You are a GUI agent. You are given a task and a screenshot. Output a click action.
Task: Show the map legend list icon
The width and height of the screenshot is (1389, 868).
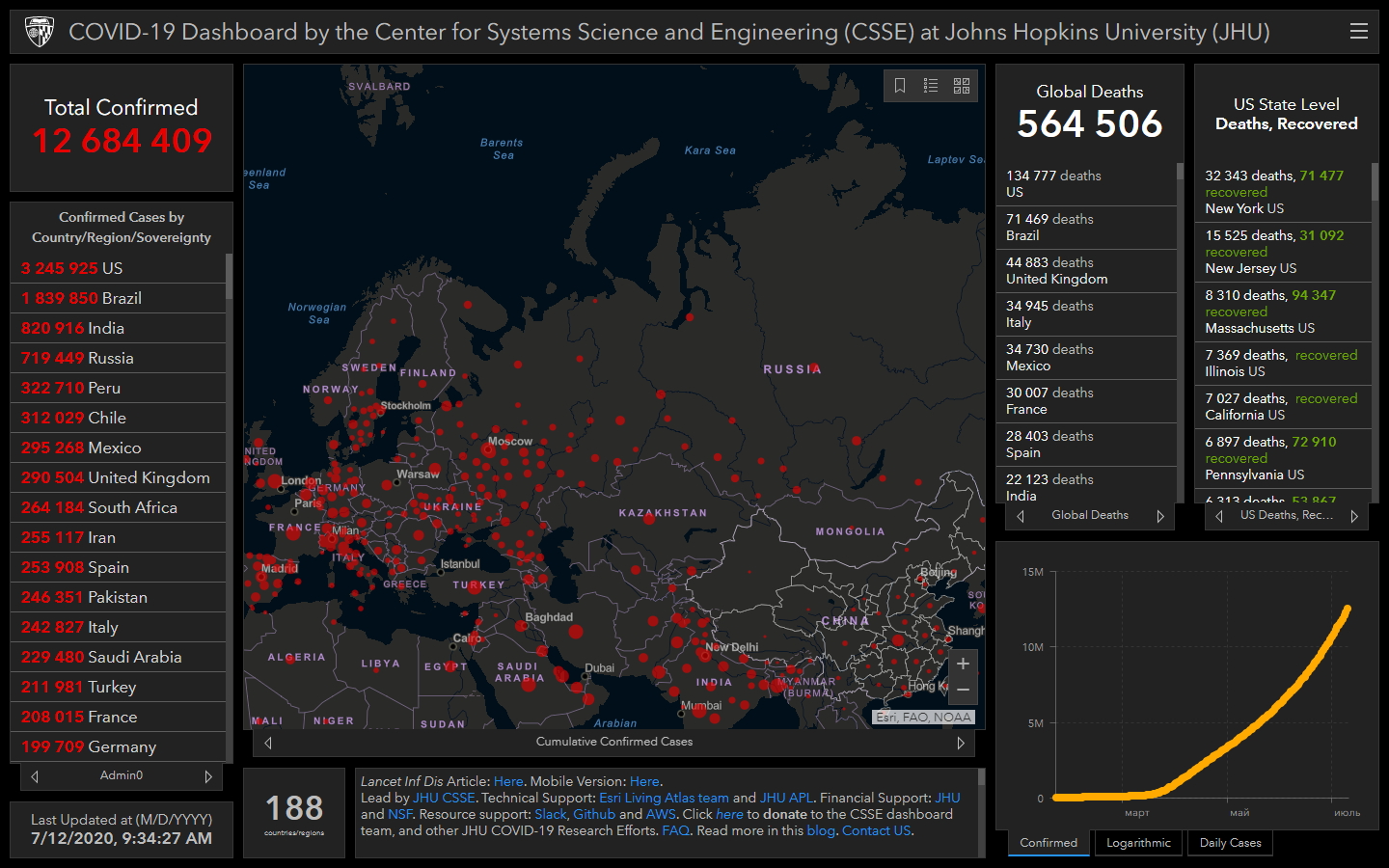[x=931, y=86]
